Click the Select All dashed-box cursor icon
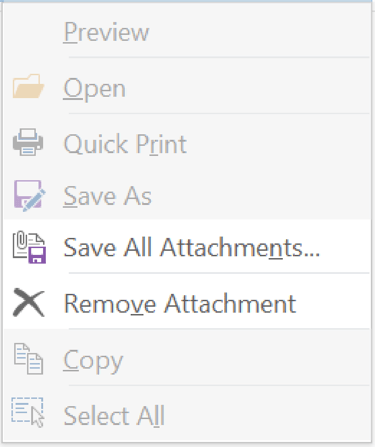Viewport: 375px width, 447px height. click(28, 412)
